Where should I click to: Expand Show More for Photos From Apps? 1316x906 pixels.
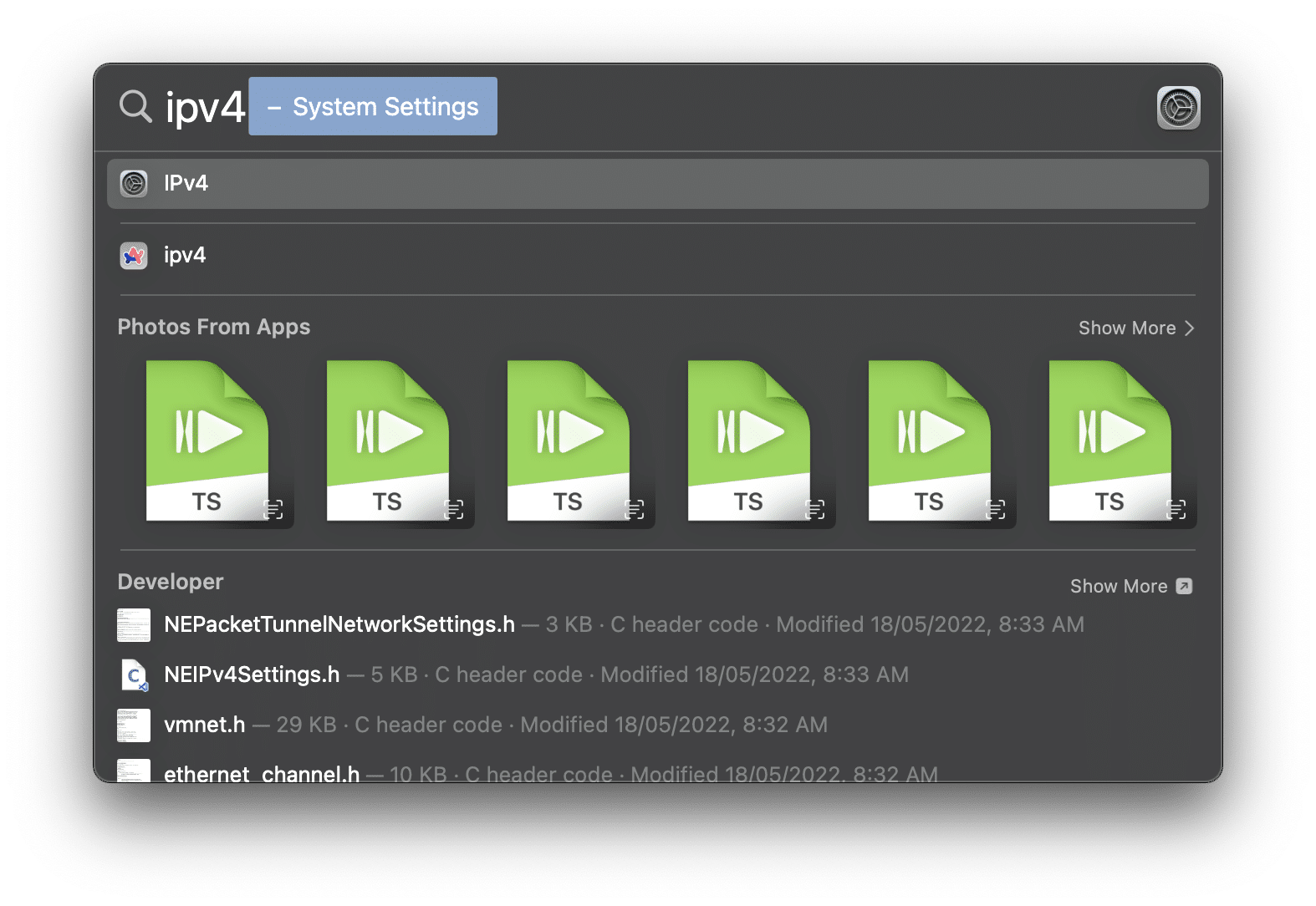tap(1135, 328)
